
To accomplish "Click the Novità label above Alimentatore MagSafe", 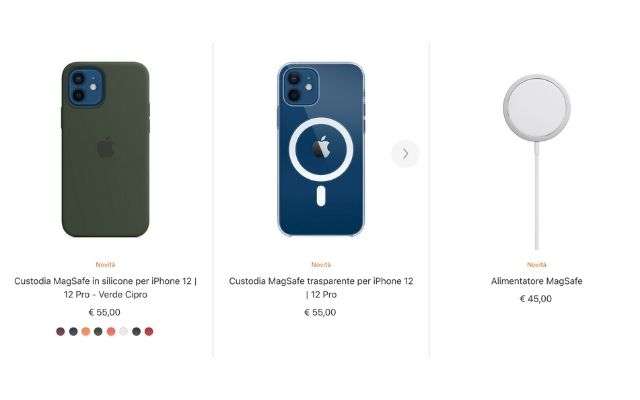I will (537, 264).
